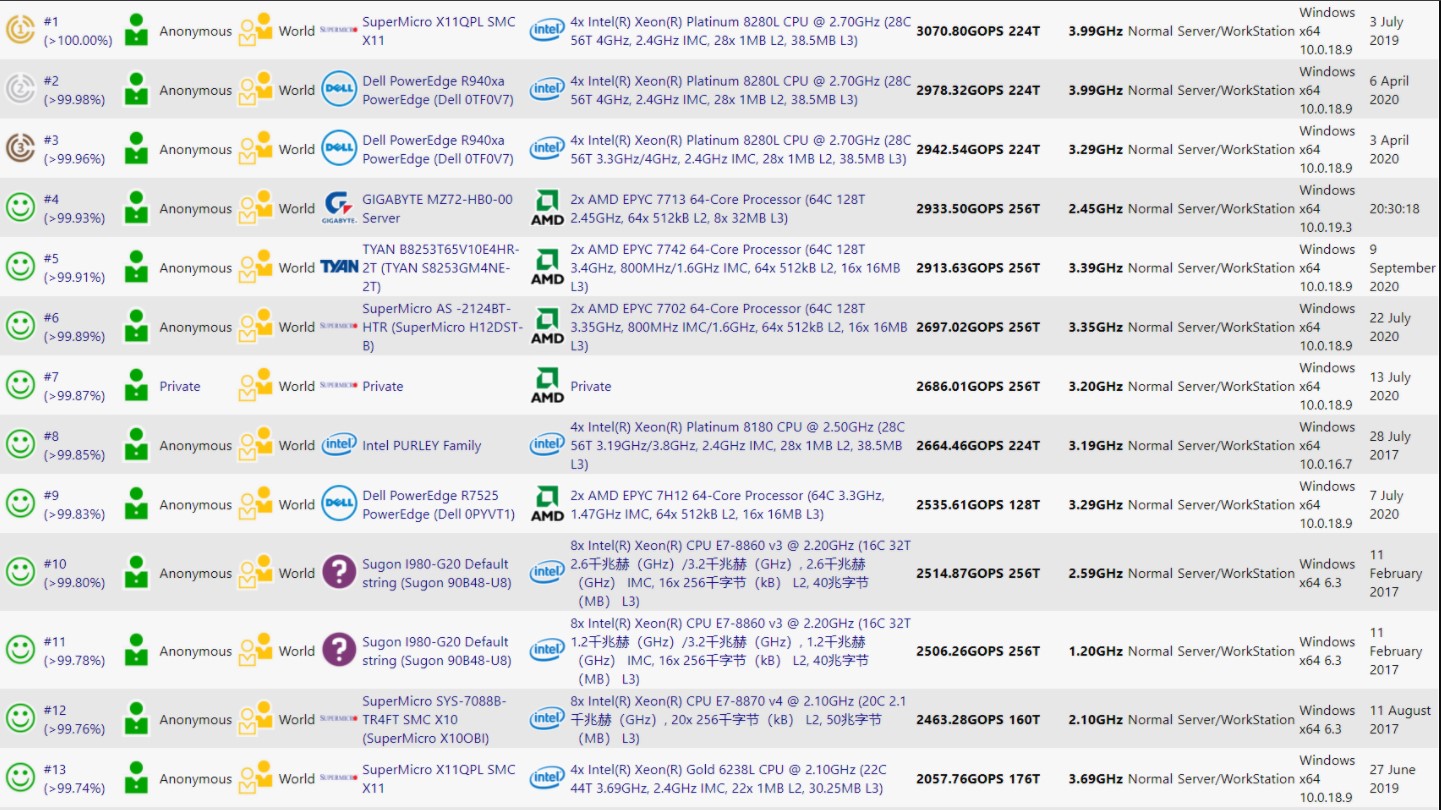The height and width of the screenshot is (810, 1441).
Task: Open the Xeon Platinum 8180 CPU link
Action: pos(737,445)
